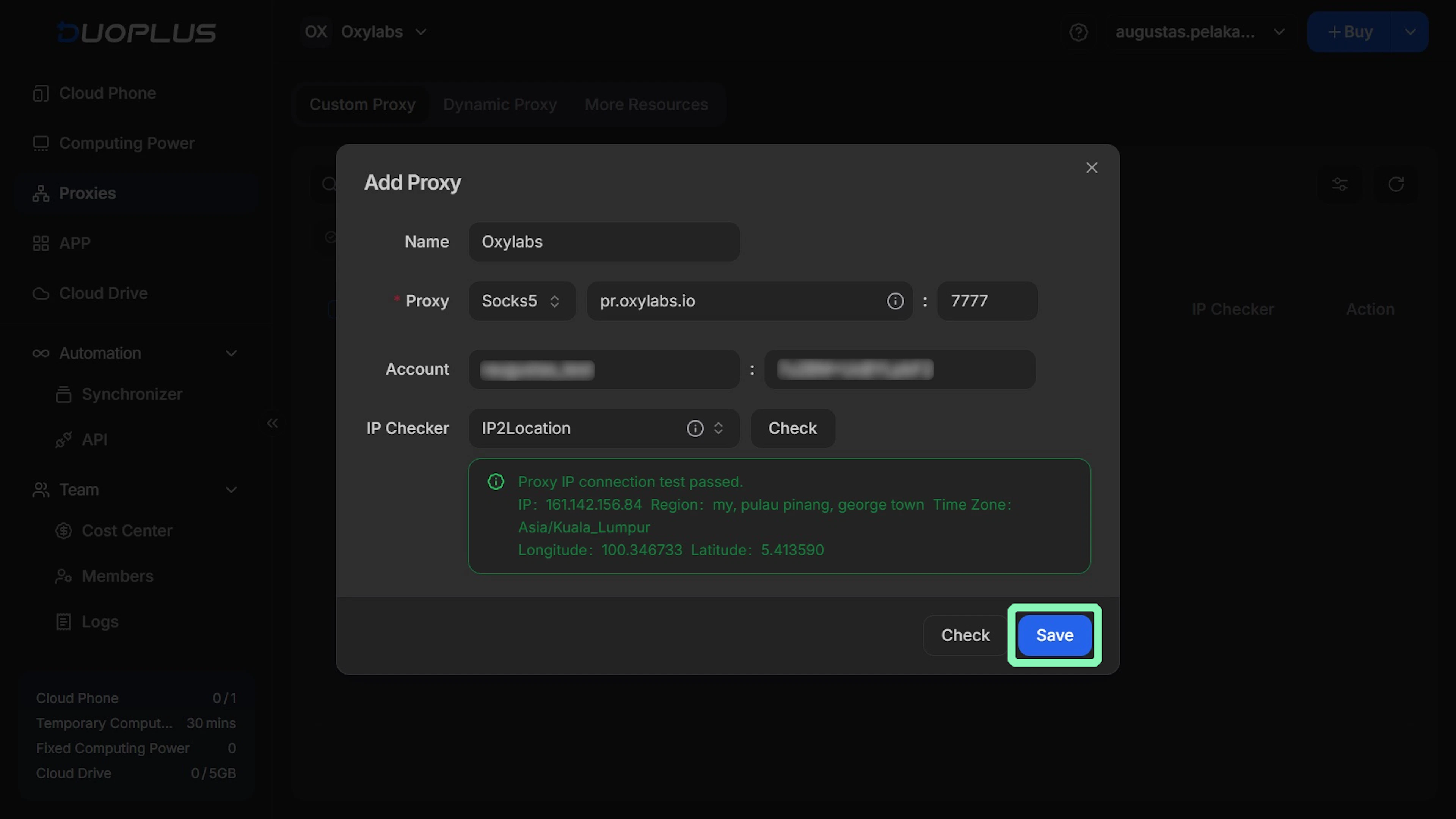Collapse the sidebar with double-chevron
Image resolution: width=1456 pixels, height=819 pixels.
273,424
